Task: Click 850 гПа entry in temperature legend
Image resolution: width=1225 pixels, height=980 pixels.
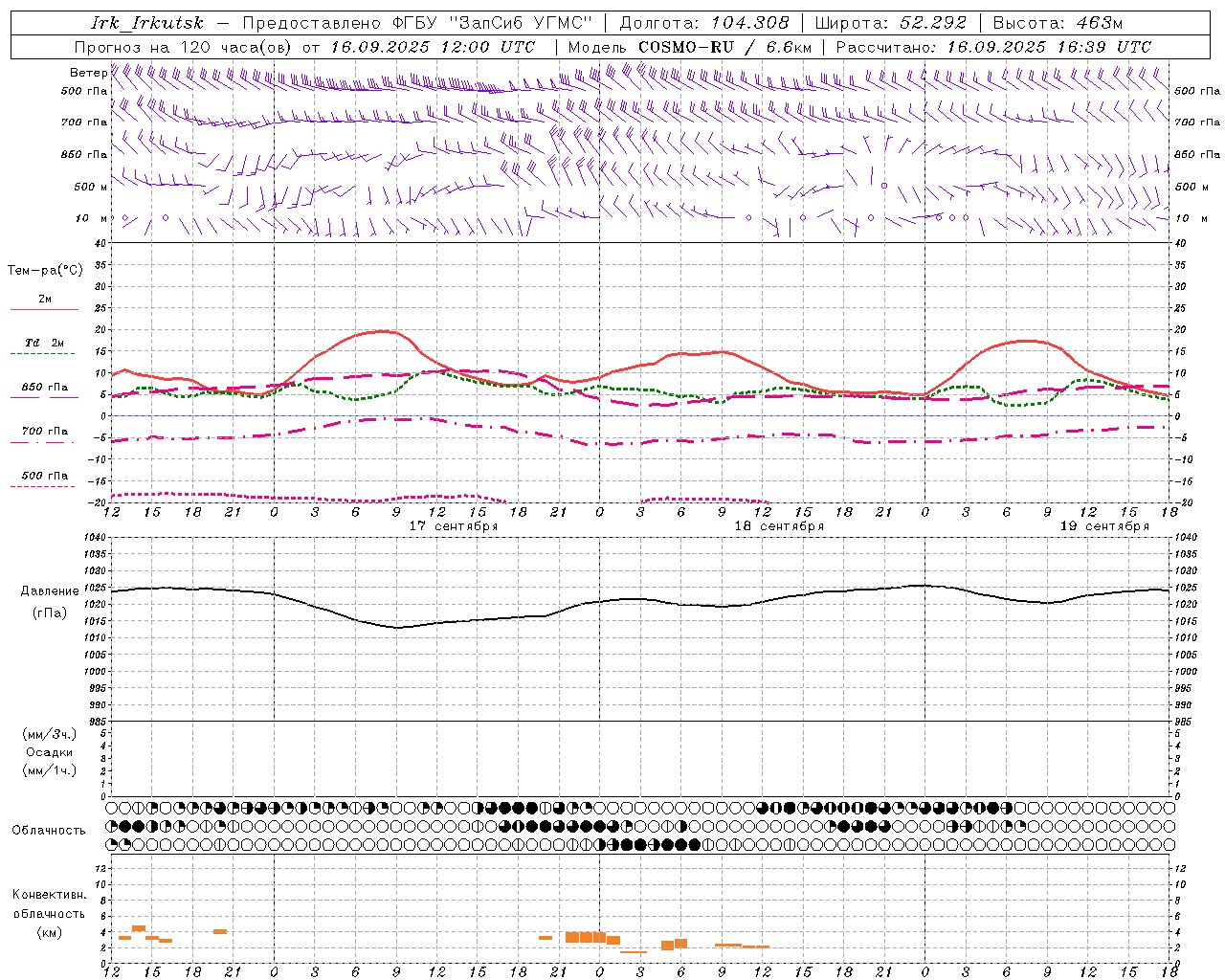Action: [45, 388]
